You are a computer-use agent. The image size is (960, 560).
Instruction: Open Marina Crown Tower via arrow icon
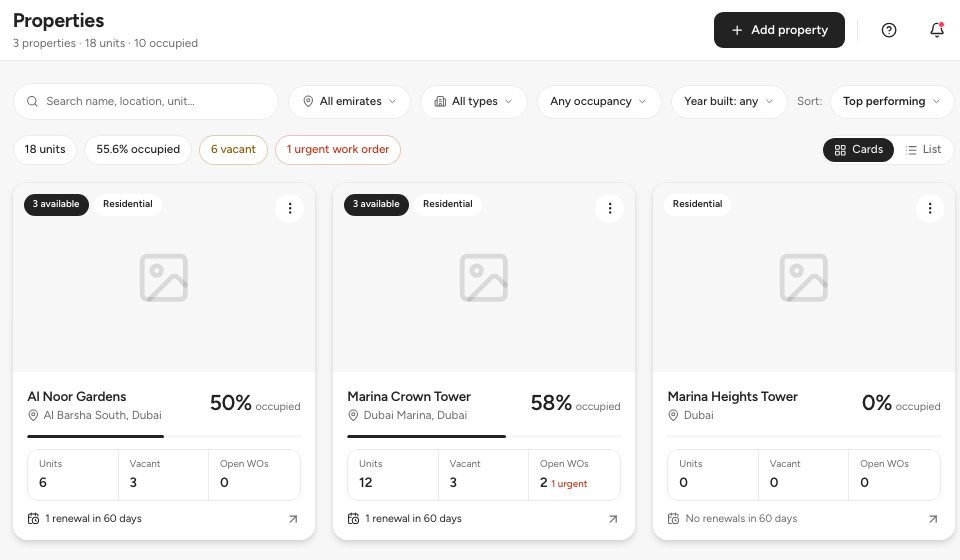(x=613, y=519)
